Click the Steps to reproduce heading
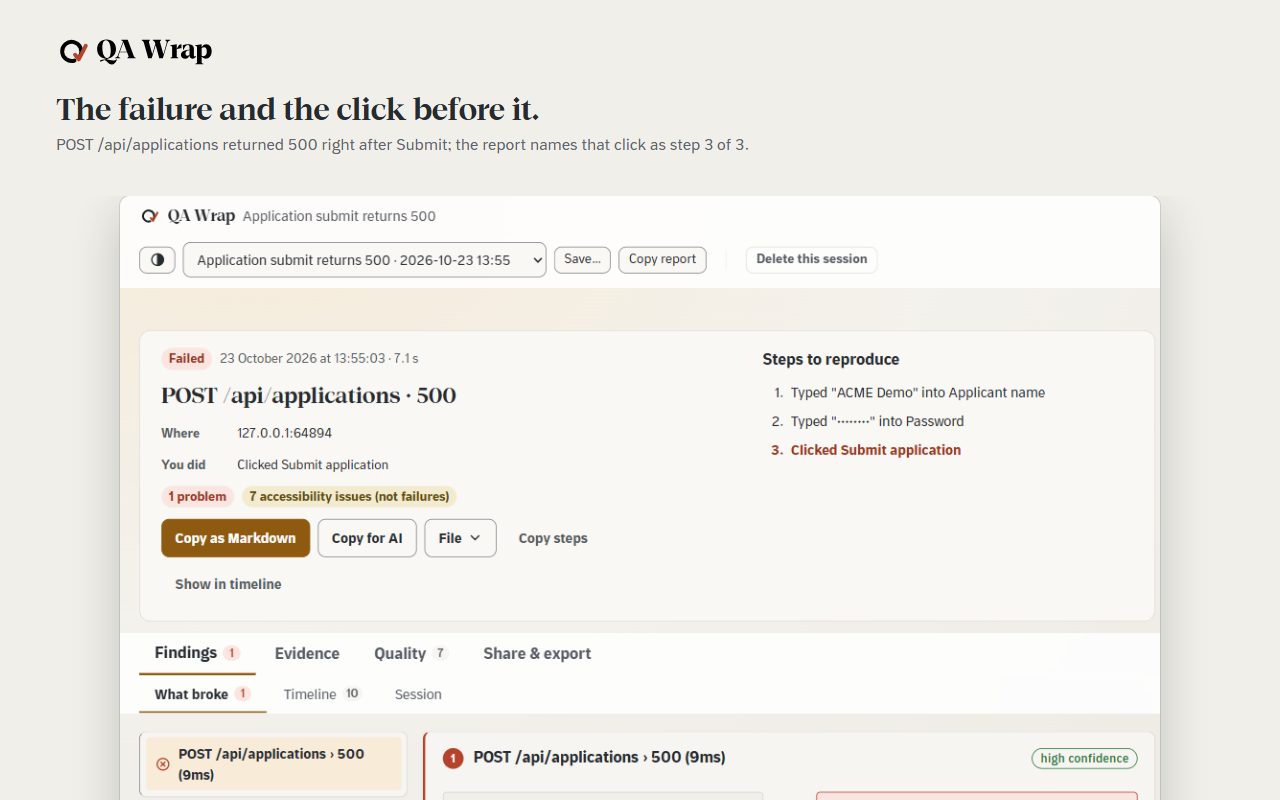The width and height of the screenshot is (1280, 800). [831, 359]
